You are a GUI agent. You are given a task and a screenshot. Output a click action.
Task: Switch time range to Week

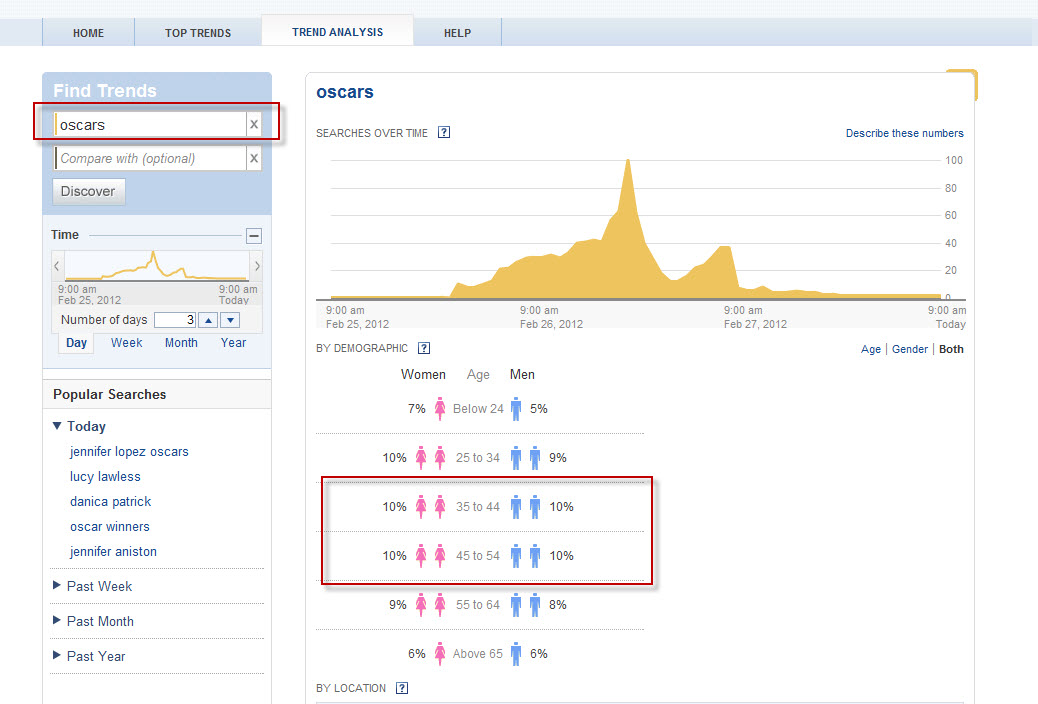coord(126,343)
